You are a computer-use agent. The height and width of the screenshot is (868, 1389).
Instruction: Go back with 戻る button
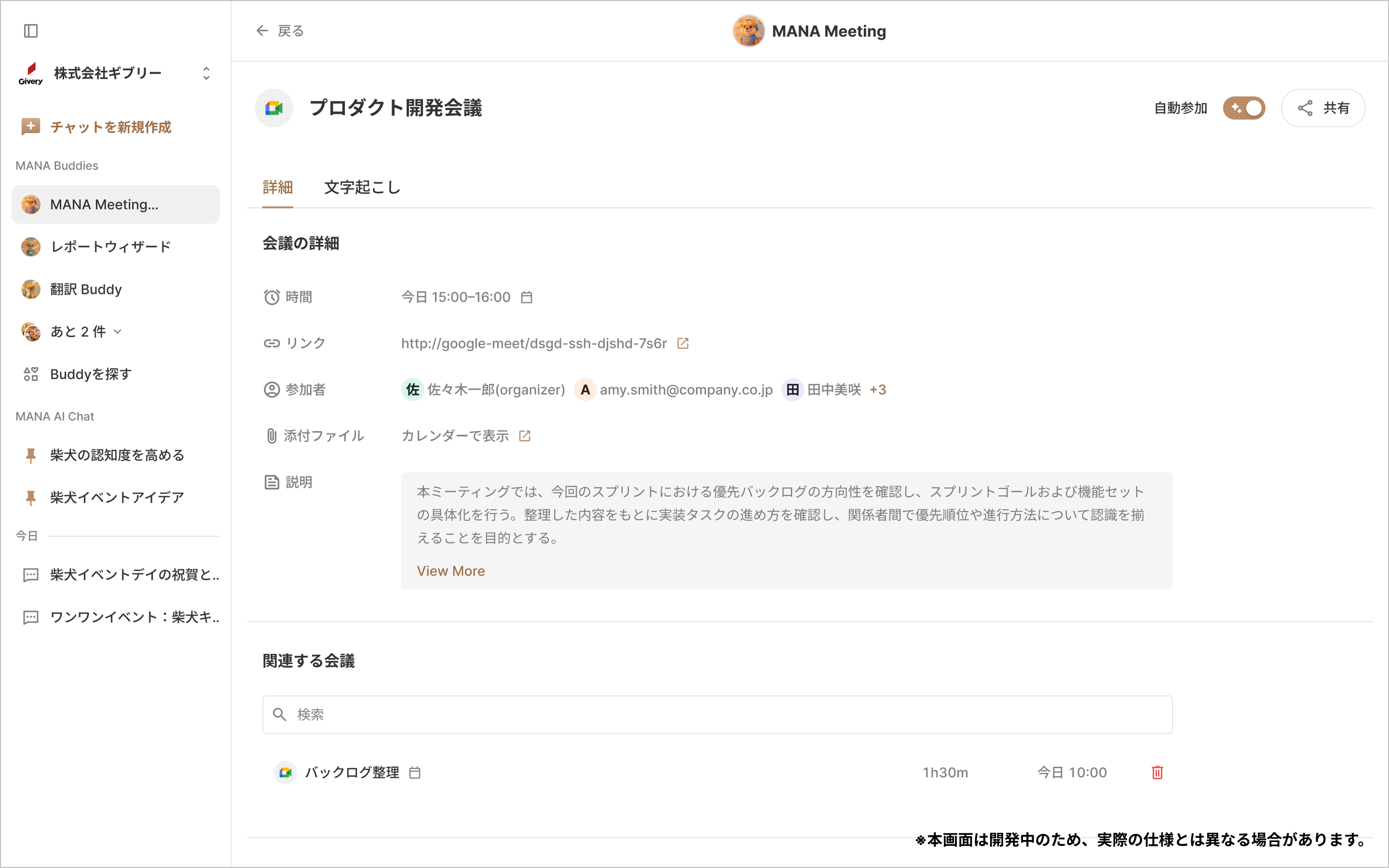click(280, 31)
